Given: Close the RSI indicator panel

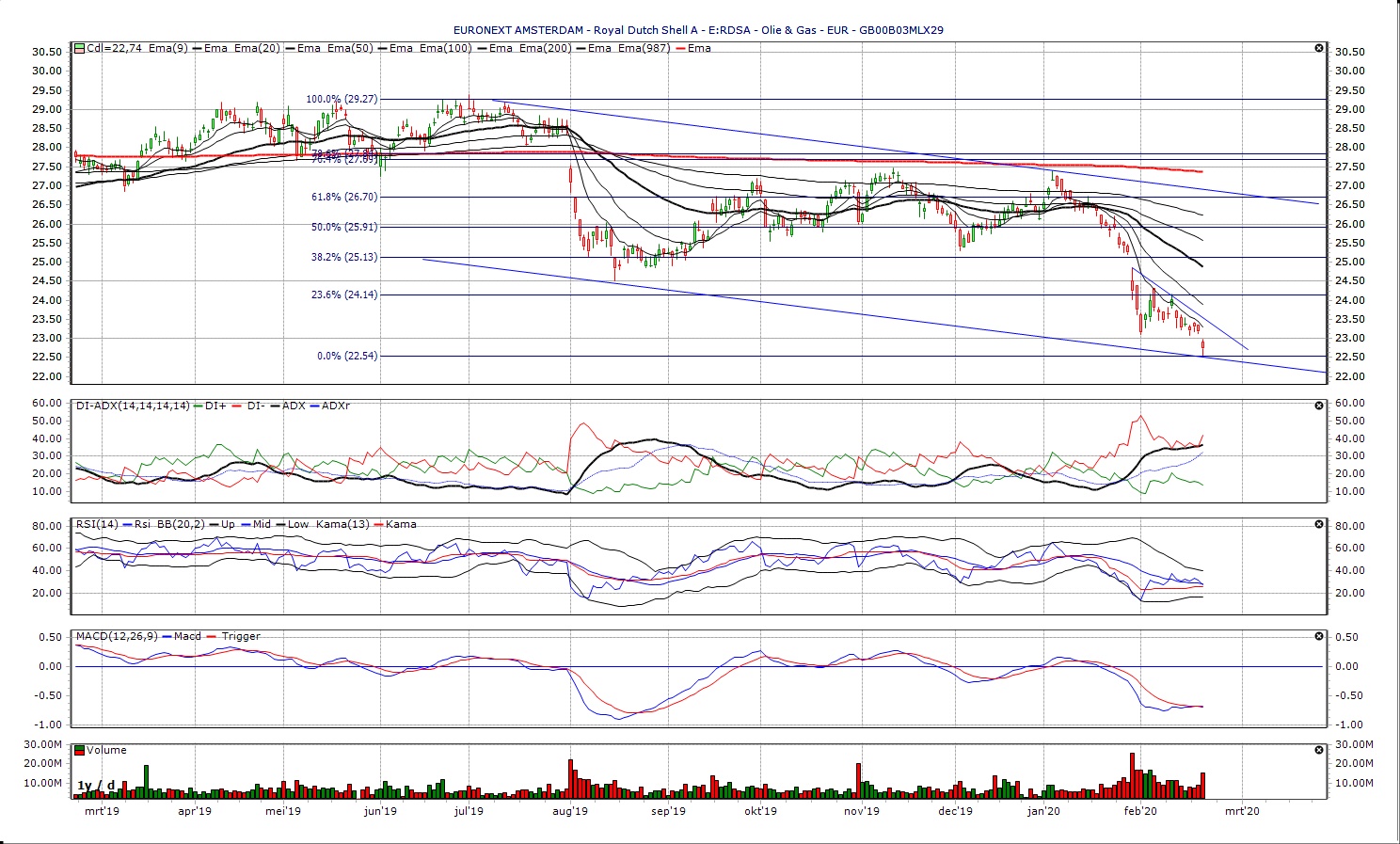Looking at the screenshot, I should point(1319,524).
